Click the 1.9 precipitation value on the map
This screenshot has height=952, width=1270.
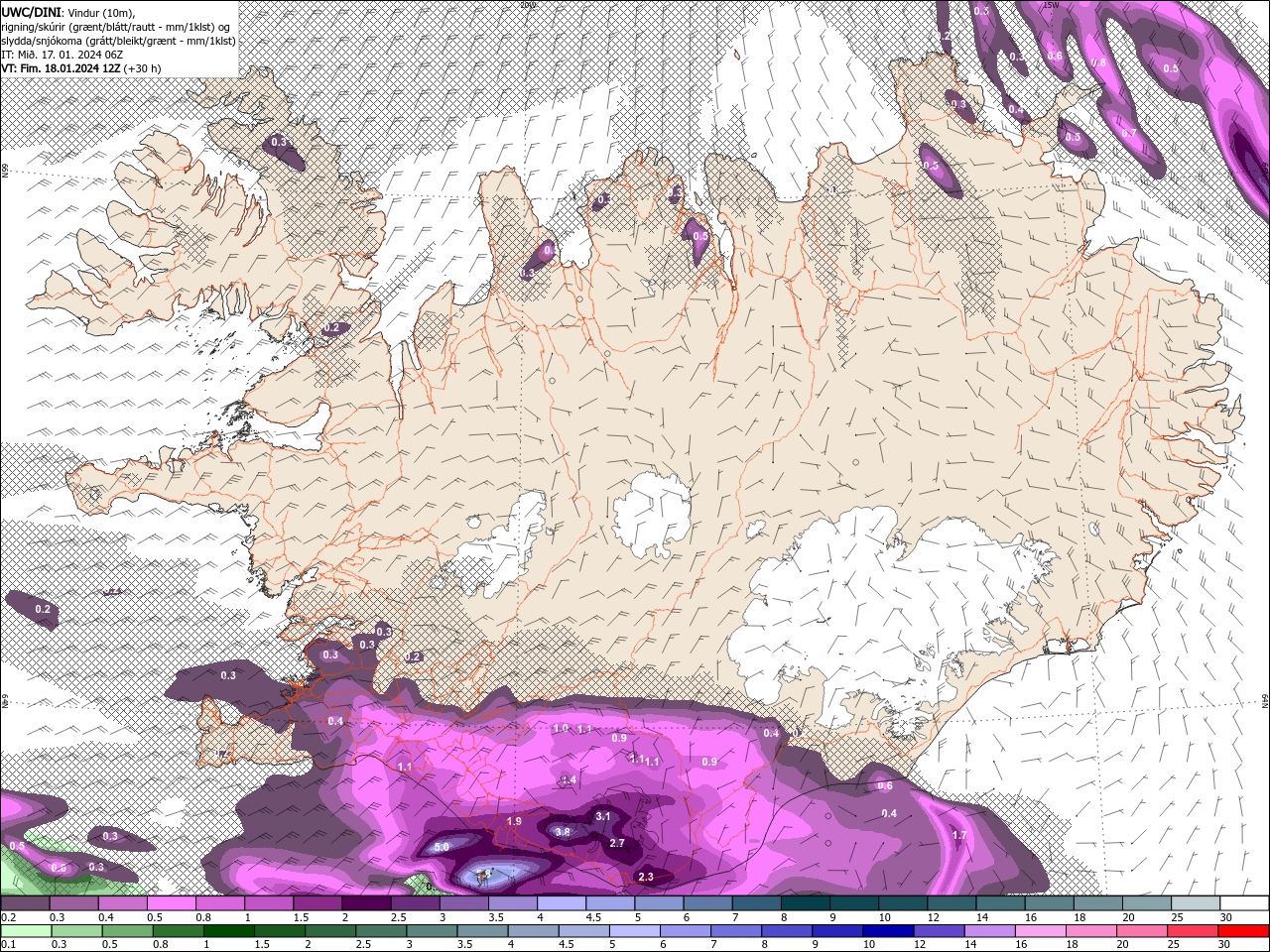(x=514, y=822)
